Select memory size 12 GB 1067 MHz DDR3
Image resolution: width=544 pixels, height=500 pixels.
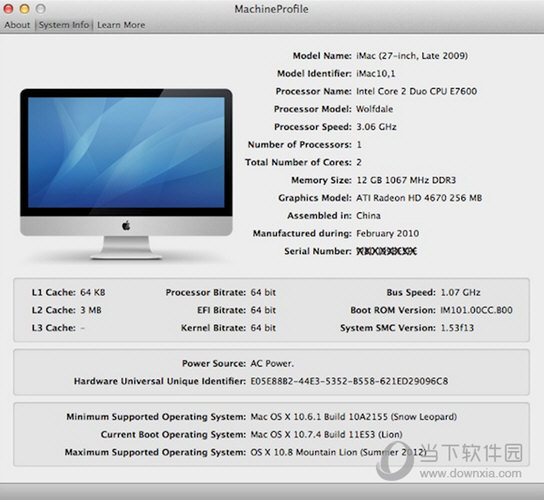pyautogui.click(x=406, y=180)
